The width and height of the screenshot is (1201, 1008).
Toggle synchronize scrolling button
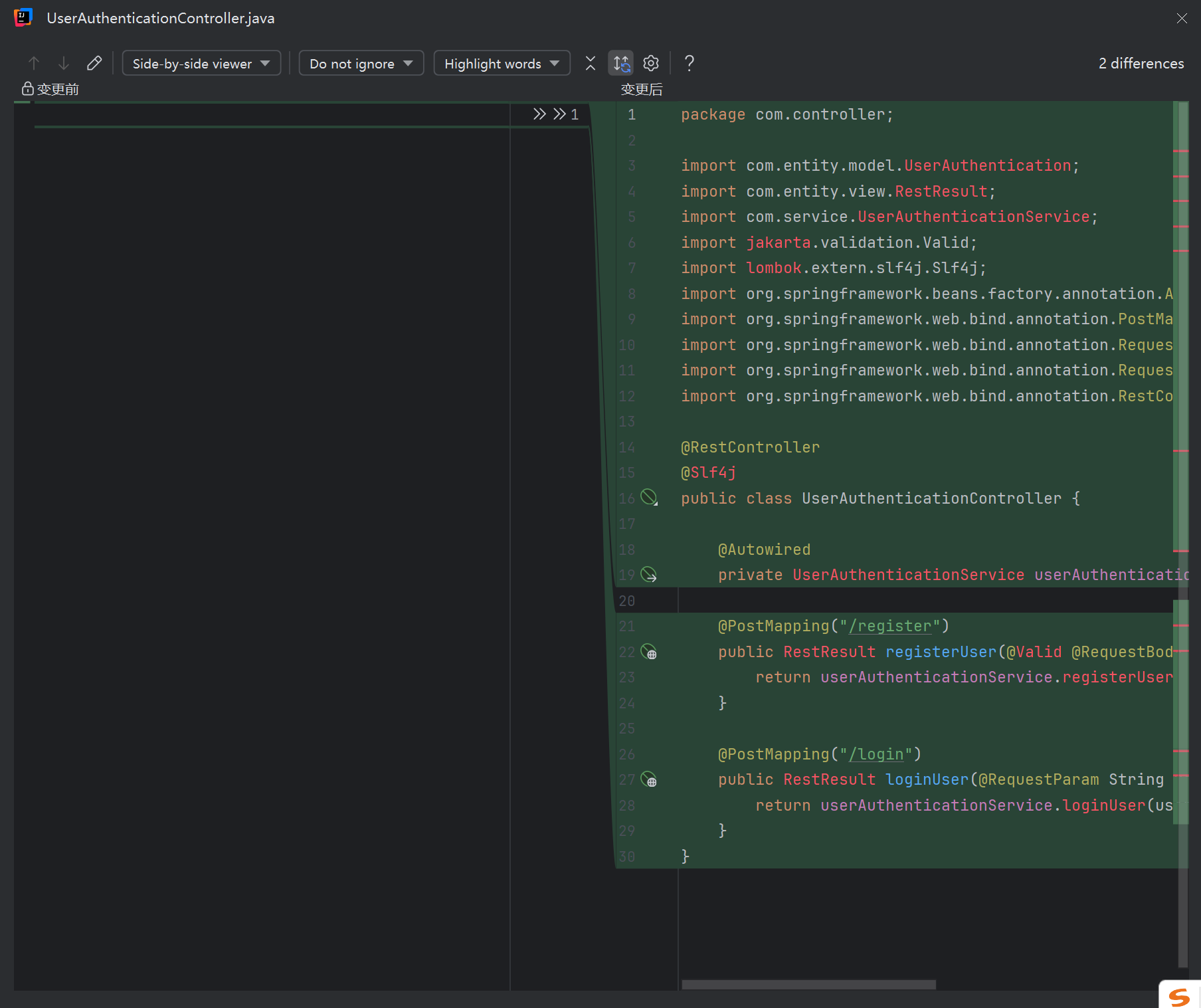click(621, 63)
